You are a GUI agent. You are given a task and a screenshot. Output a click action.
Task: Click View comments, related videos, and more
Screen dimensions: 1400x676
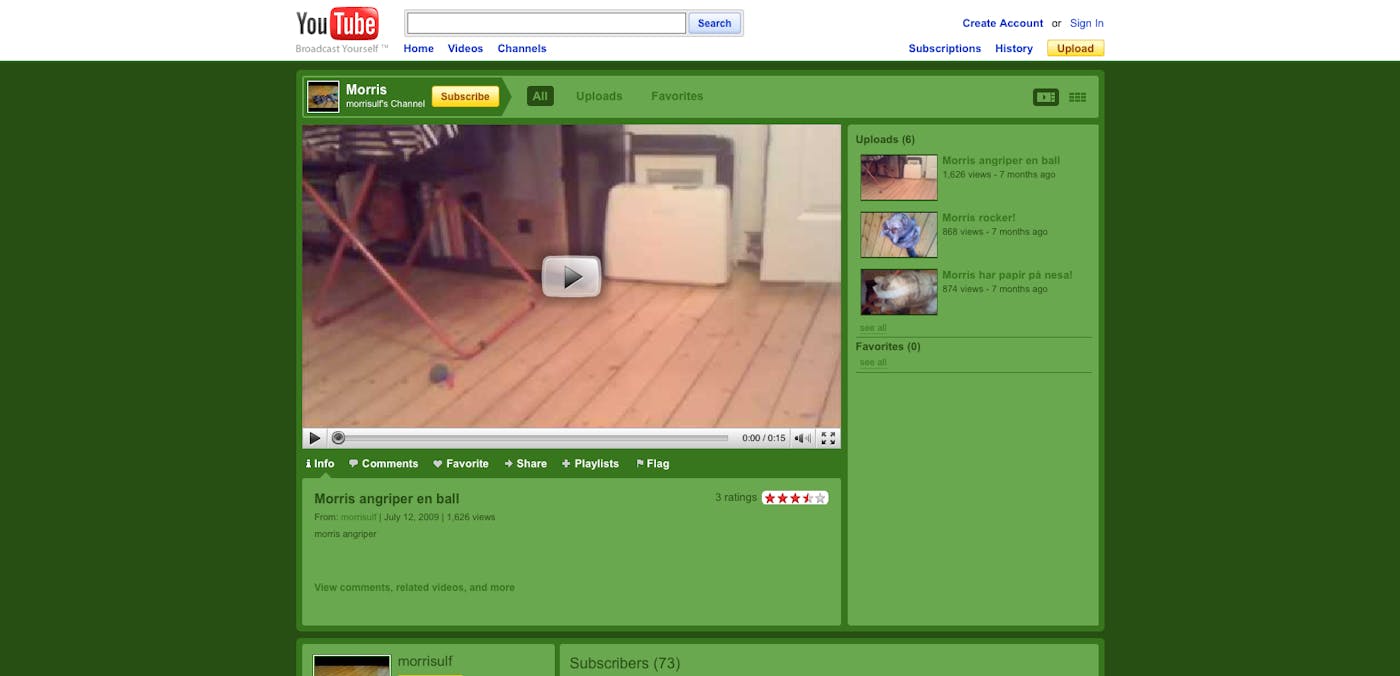414,588
